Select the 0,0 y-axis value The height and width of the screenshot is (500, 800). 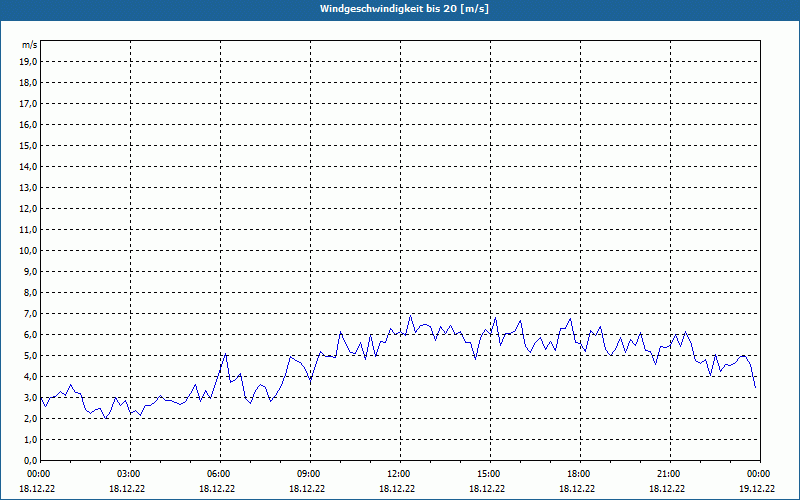pyautogui.click(x=30, y=461)
